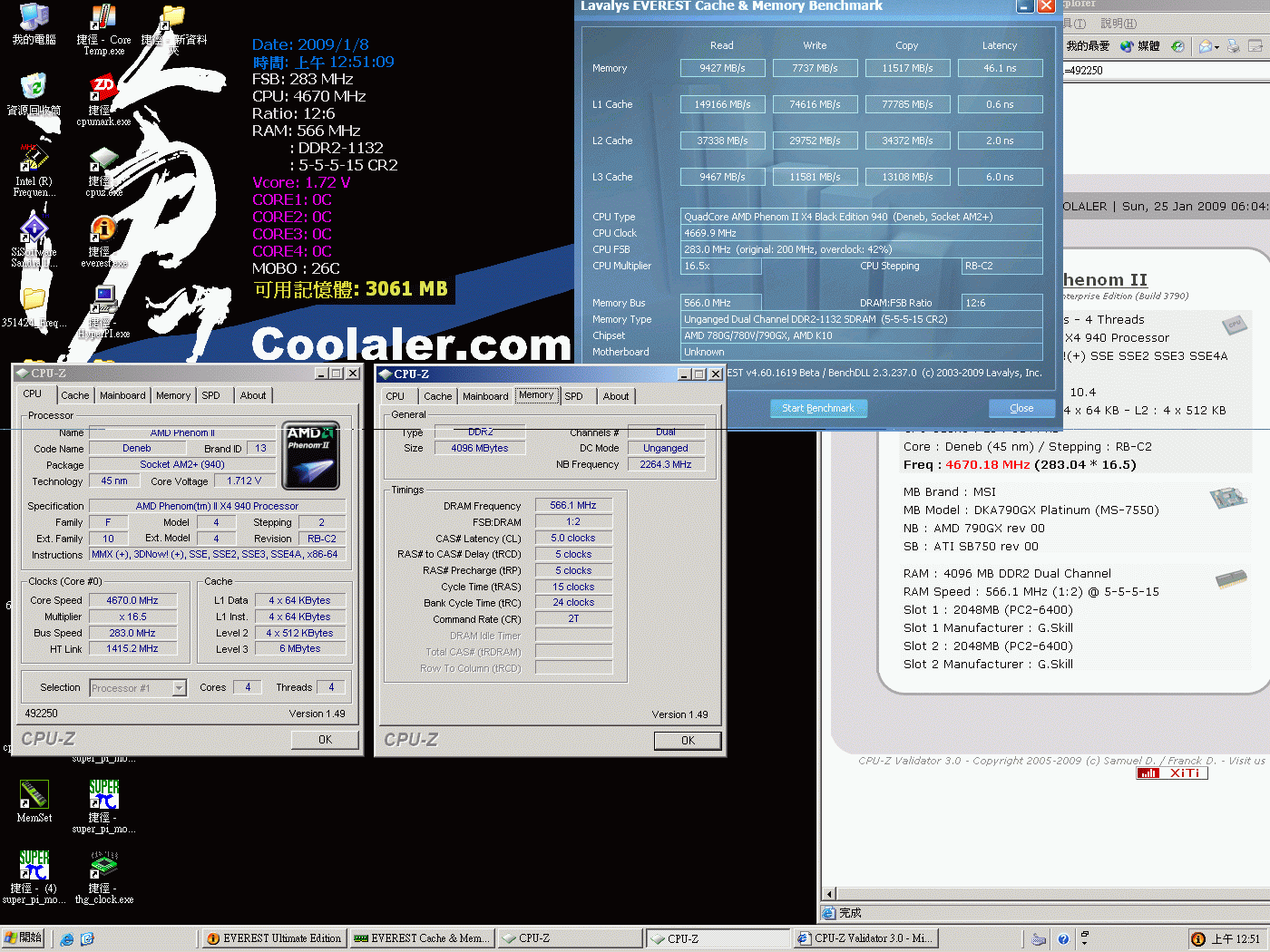1270x952 pixels.
Task: Open Core Temp.exe shortcut icon
Action: pyautogui.click(x=103, y=29)
